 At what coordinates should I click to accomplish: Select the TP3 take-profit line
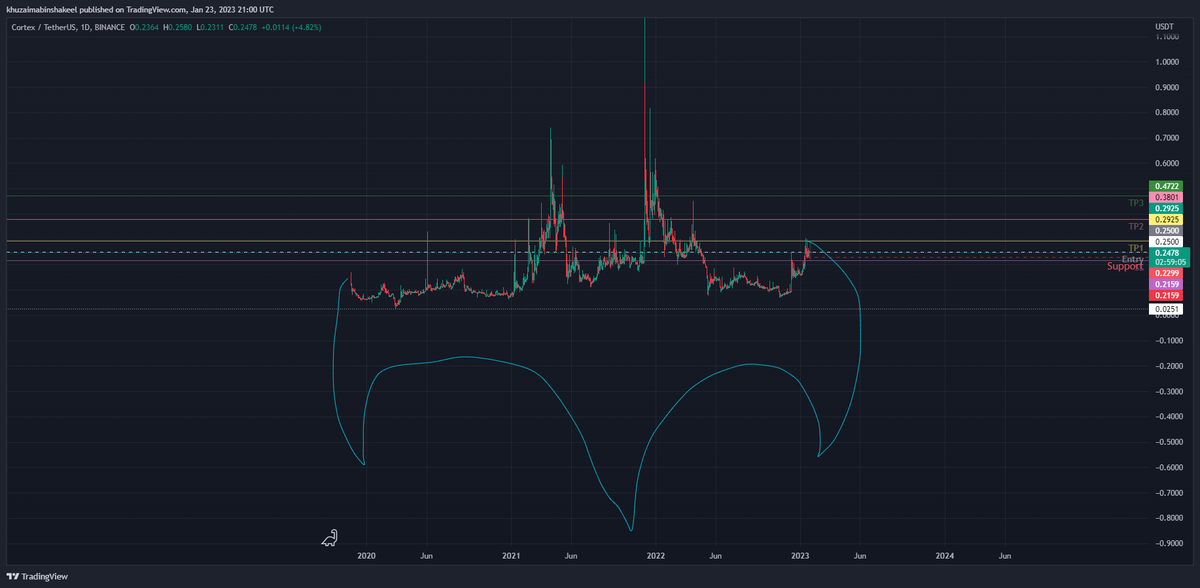[x=1136, y=203]
